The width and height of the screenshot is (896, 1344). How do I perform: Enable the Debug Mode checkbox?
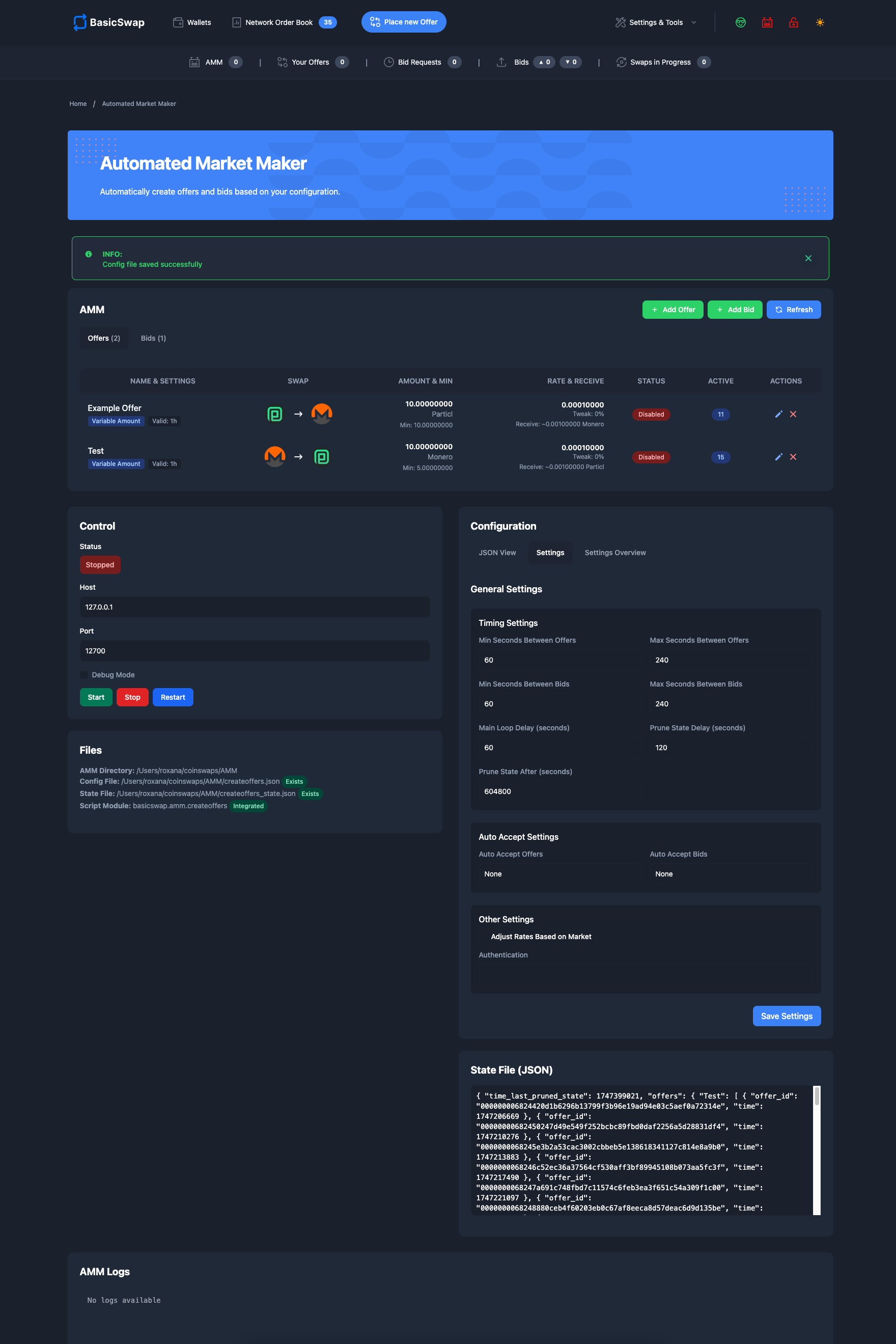[84, 675]
